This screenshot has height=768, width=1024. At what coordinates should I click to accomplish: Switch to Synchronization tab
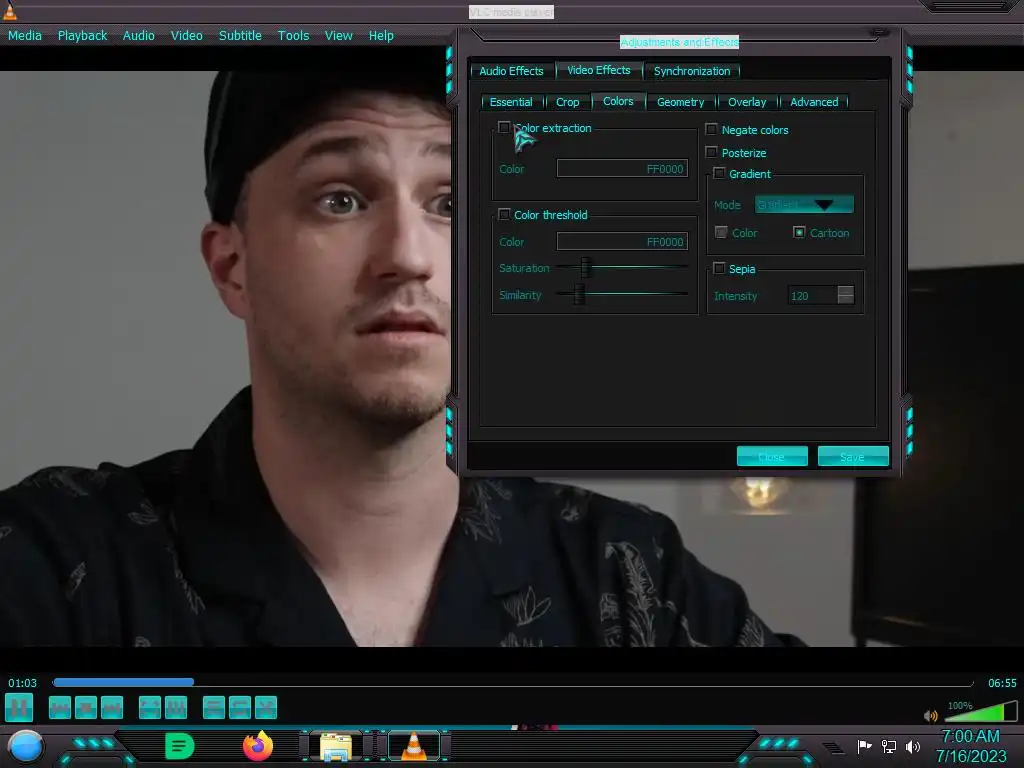point(692,71)
